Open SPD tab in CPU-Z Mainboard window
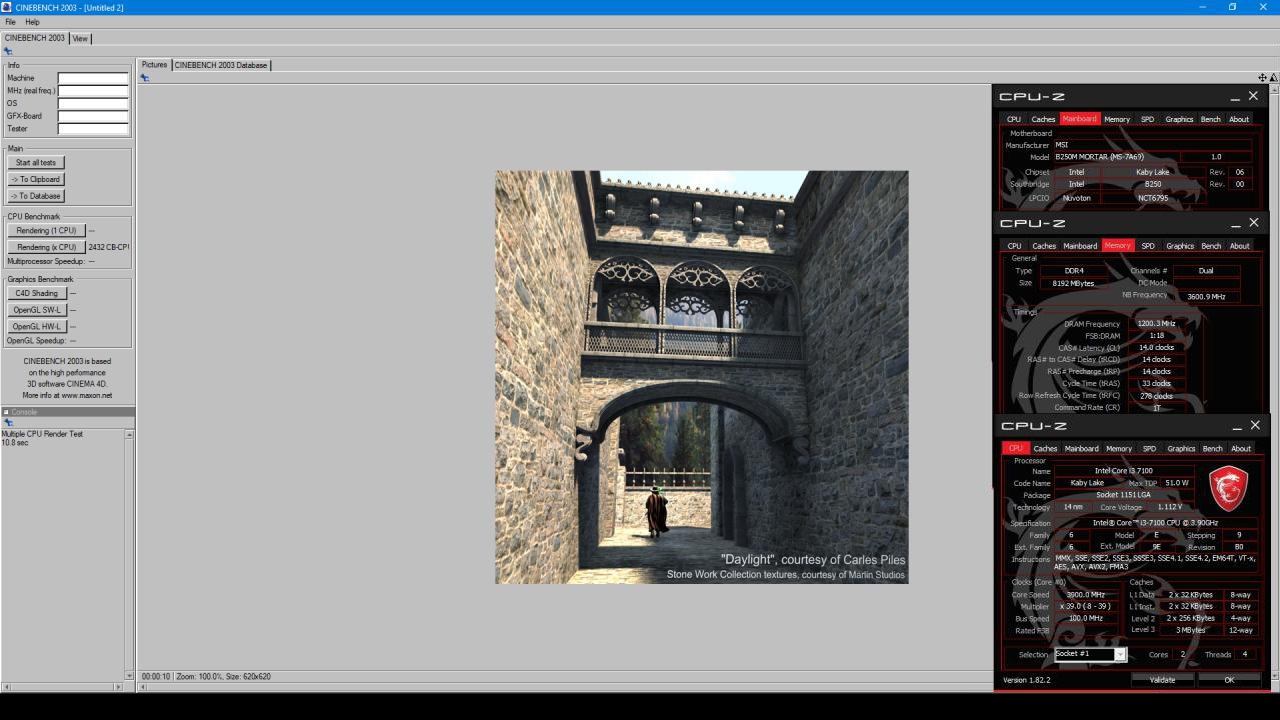The image size is (1280, 720). click(1147, 119)
